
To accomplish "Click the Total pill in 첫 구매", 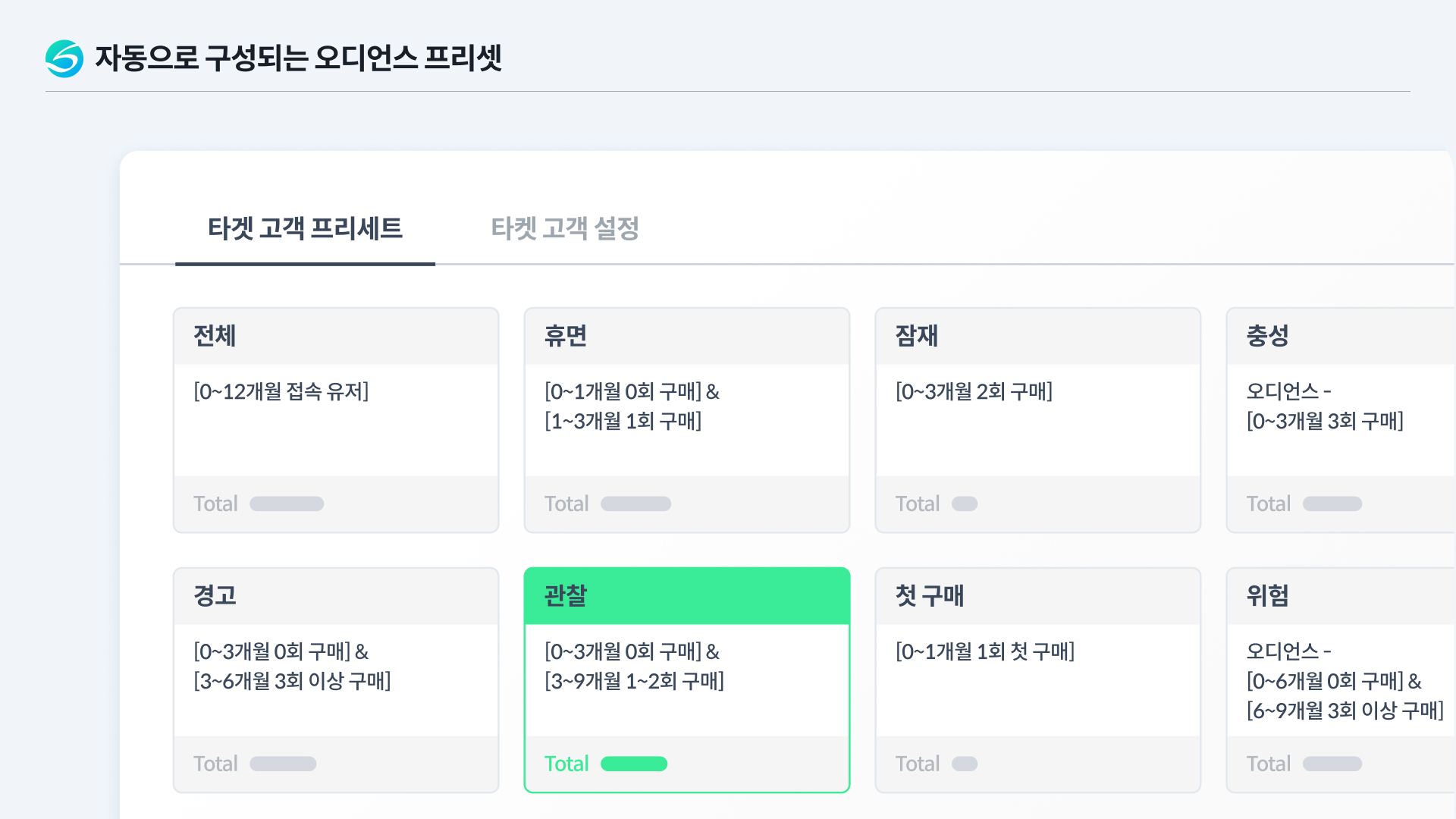I will tap(965, 764).
